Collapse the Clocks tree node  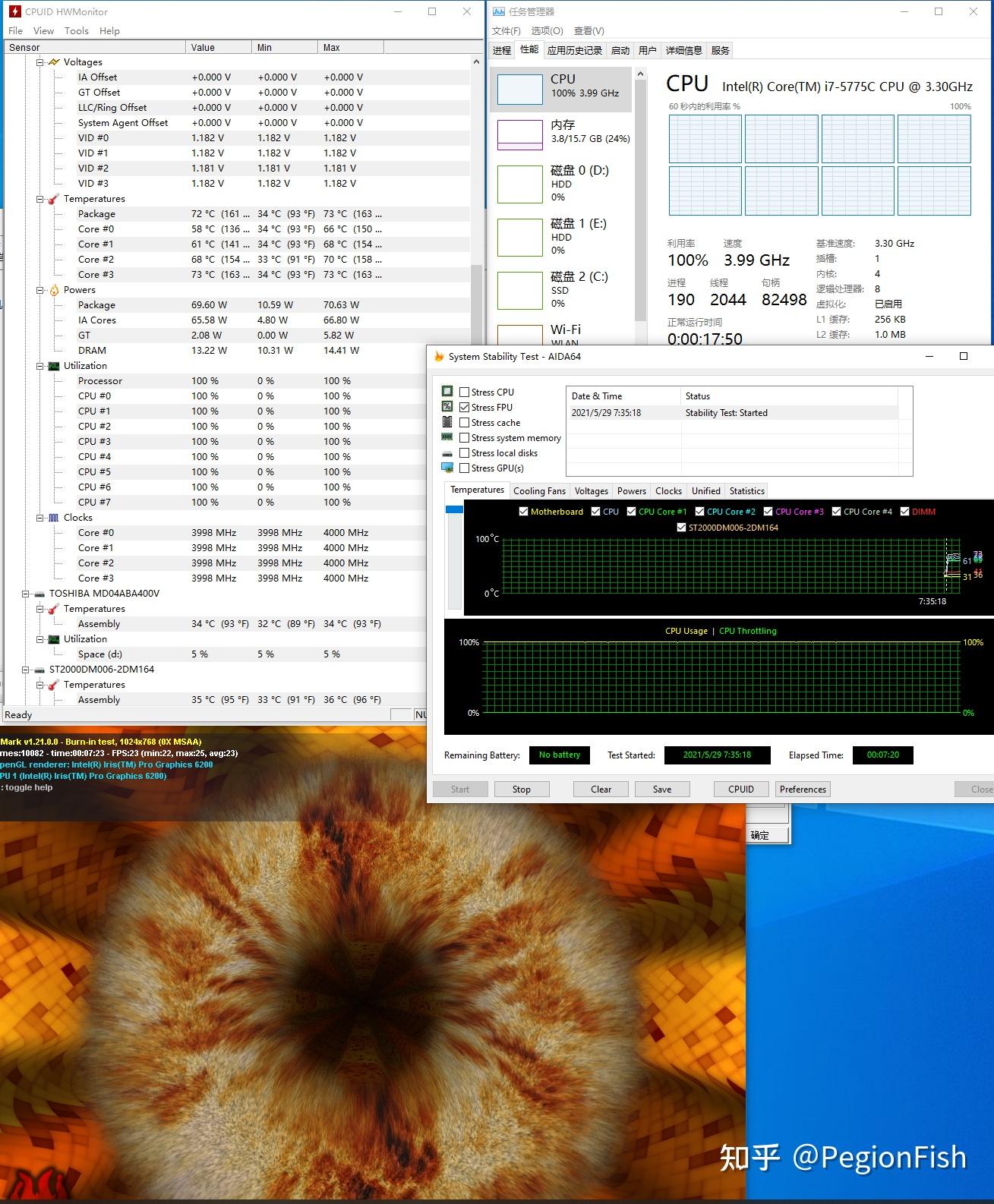click(40, 518)
